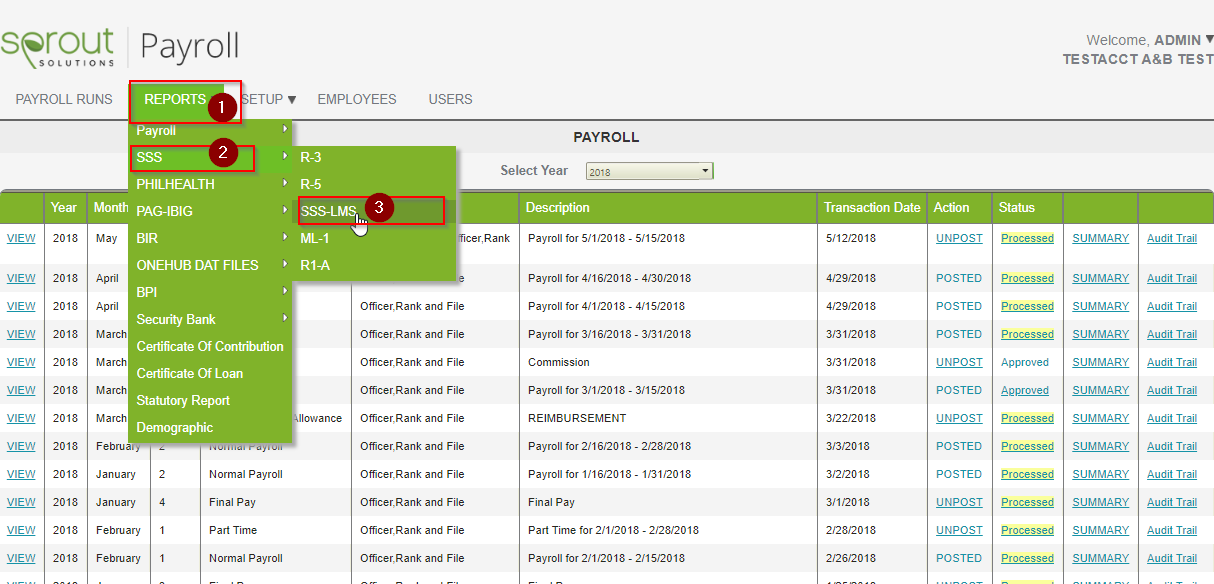The height and width of the screenshot is (584, 1214).
Task: Open the BIR reports submenu
Action: pos(210,238)
